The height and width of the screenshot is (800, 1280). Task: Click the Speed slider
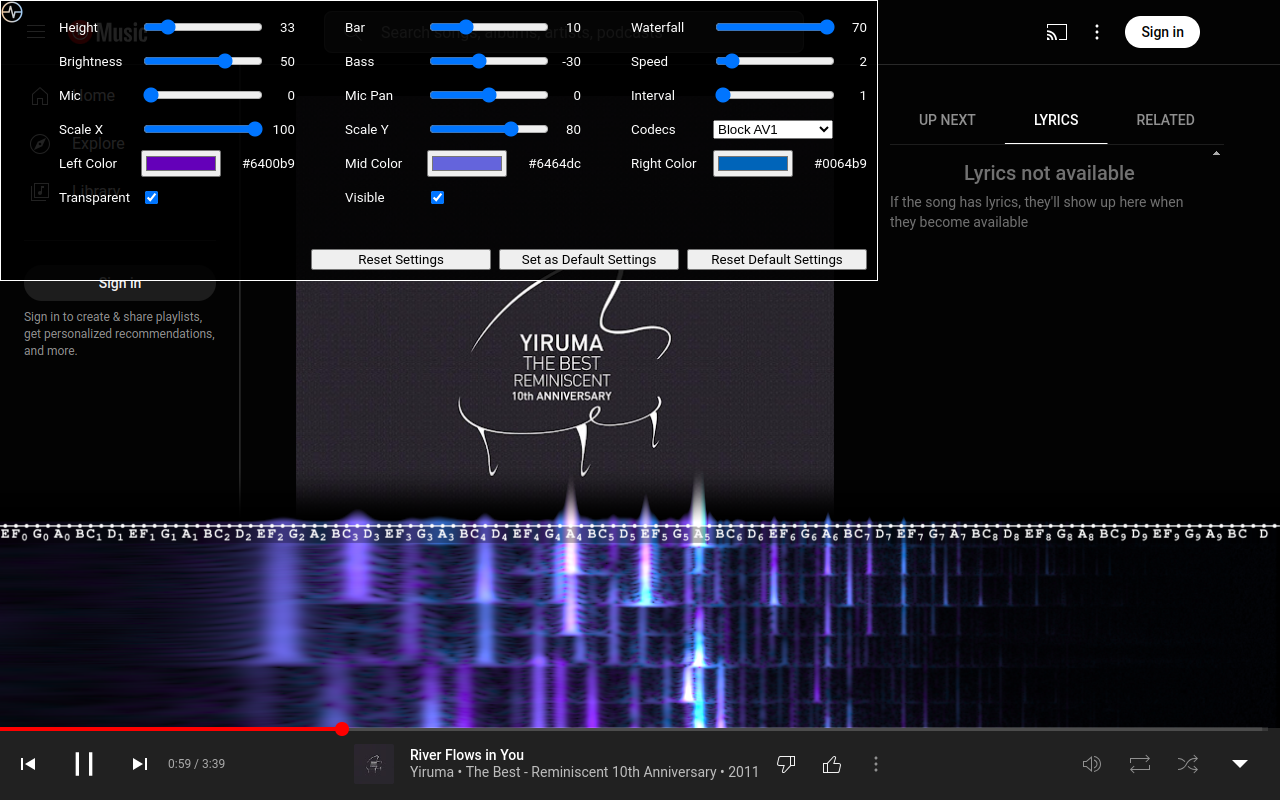[775, 62]
